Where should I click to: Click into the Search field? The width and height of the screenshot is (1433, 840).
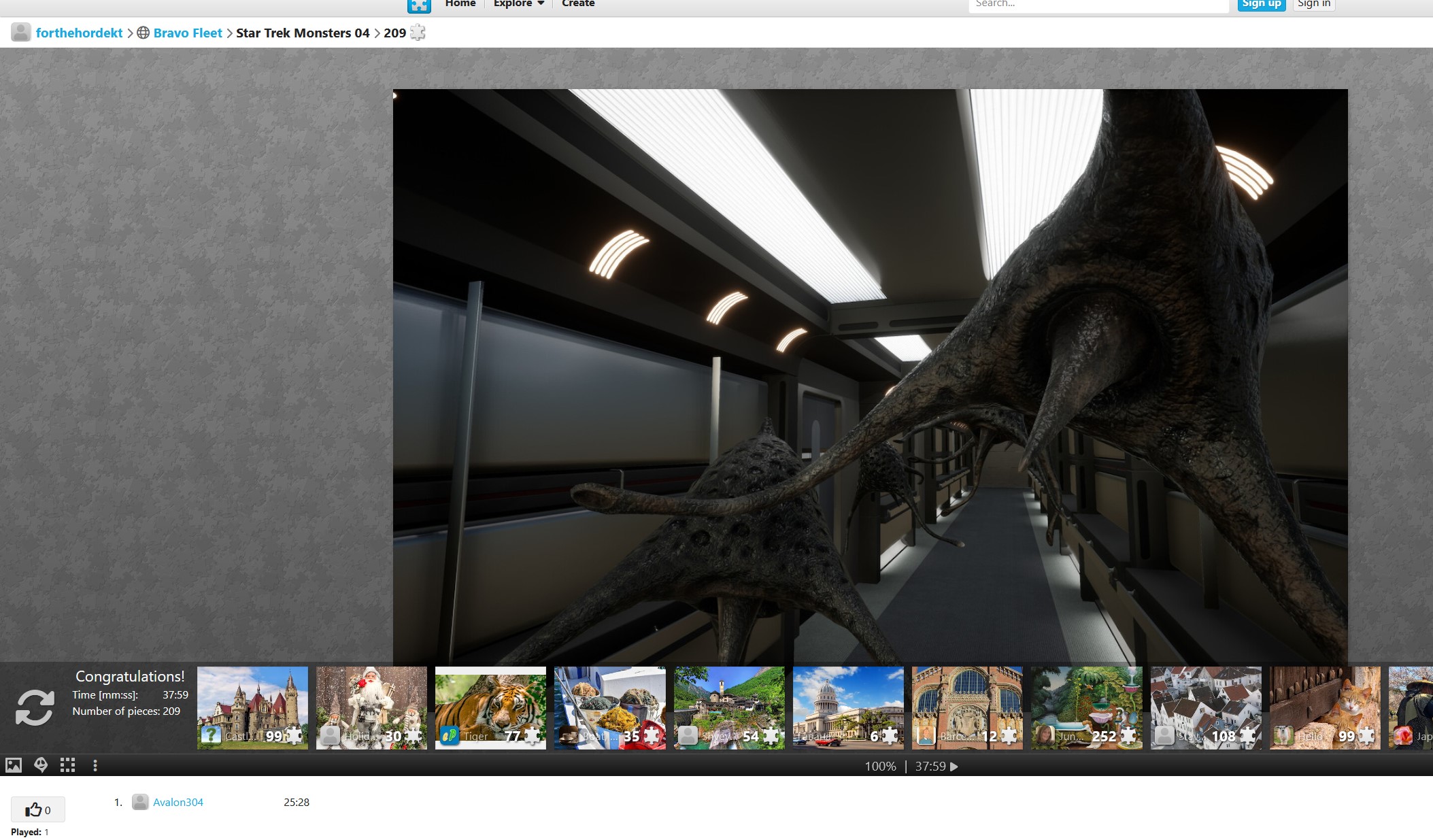1098,5
